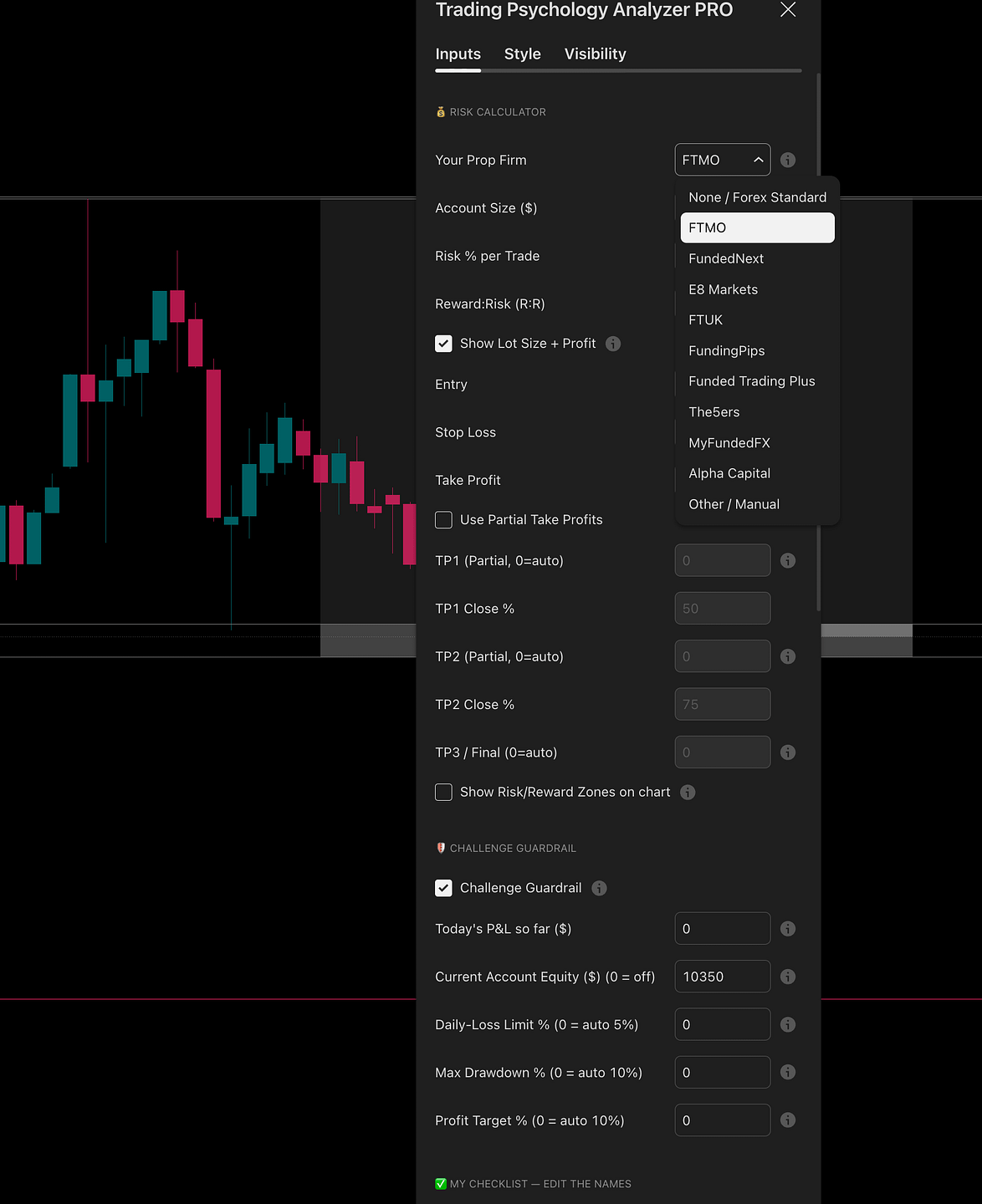Image resolution: width=982 pixels, height=1204 pixels.
Task: Enable Show Risk/Reward Zones on chart
Action: coord(443,792)
